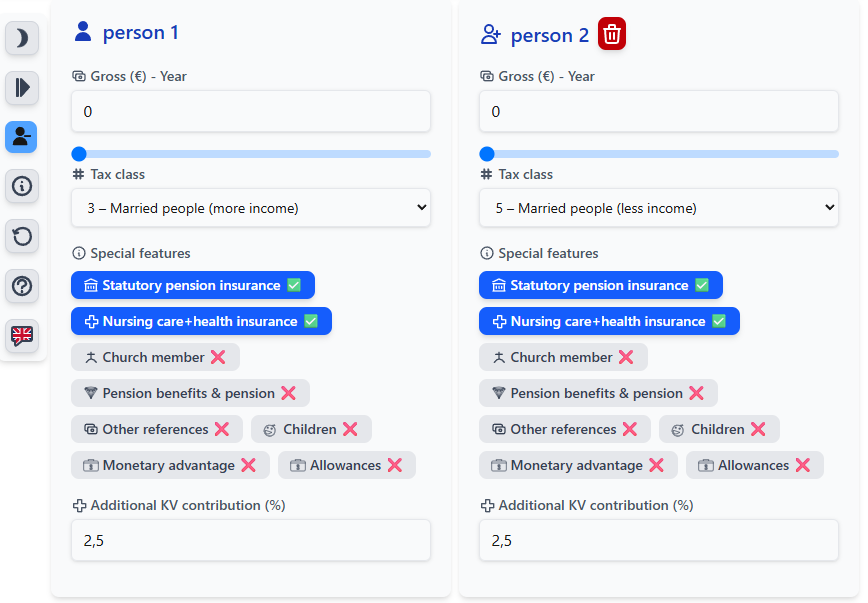Click the reset arrow icon

pos(22,237)
